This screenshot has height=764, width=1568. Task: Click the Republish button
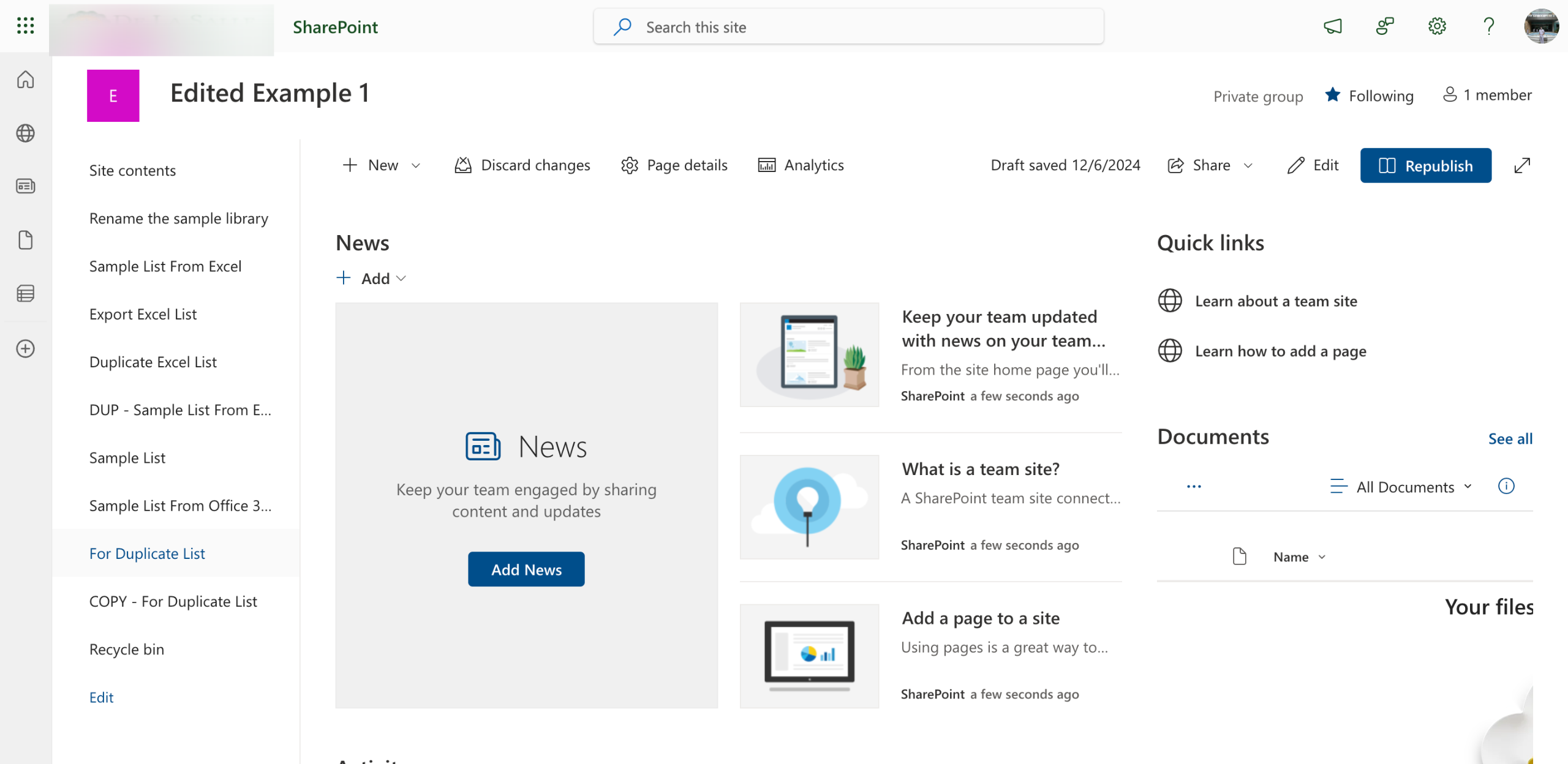(x=1425, y=165)
